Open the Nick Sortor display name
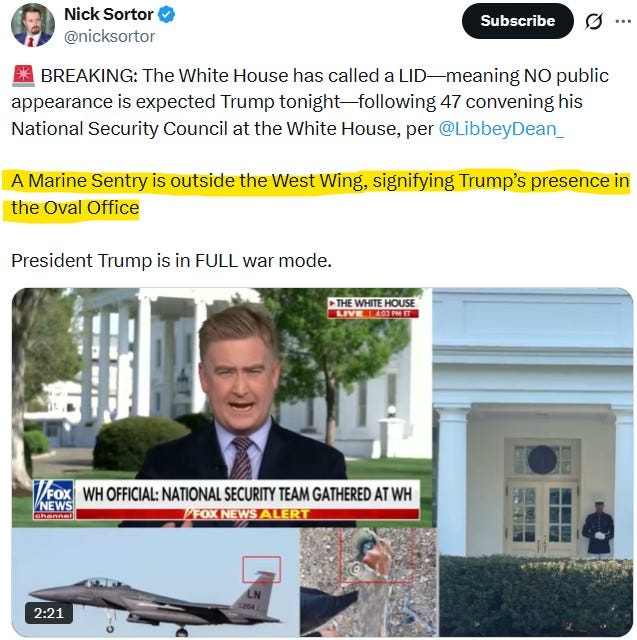 coord(108,14)
